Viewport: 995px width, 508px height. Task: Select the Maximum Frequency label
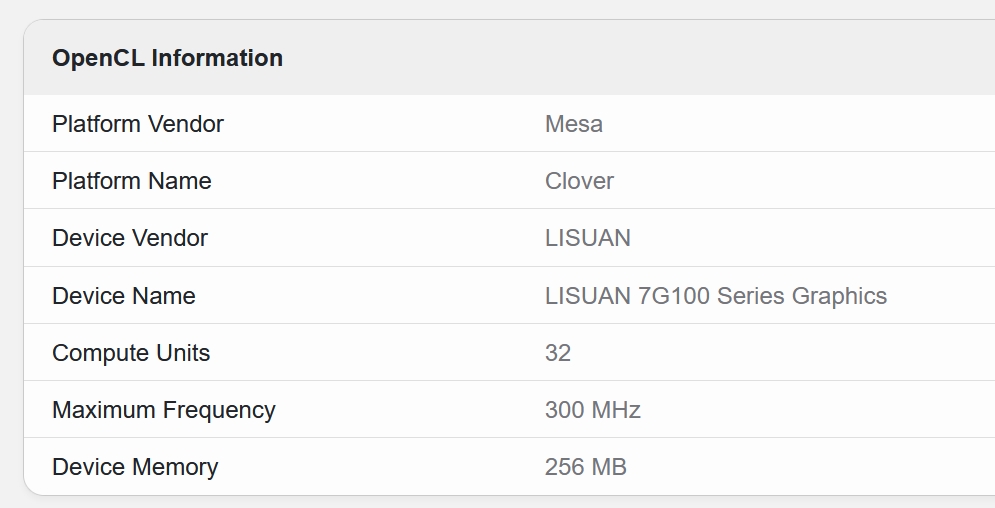pyautogui.click(x=164, y=410)
